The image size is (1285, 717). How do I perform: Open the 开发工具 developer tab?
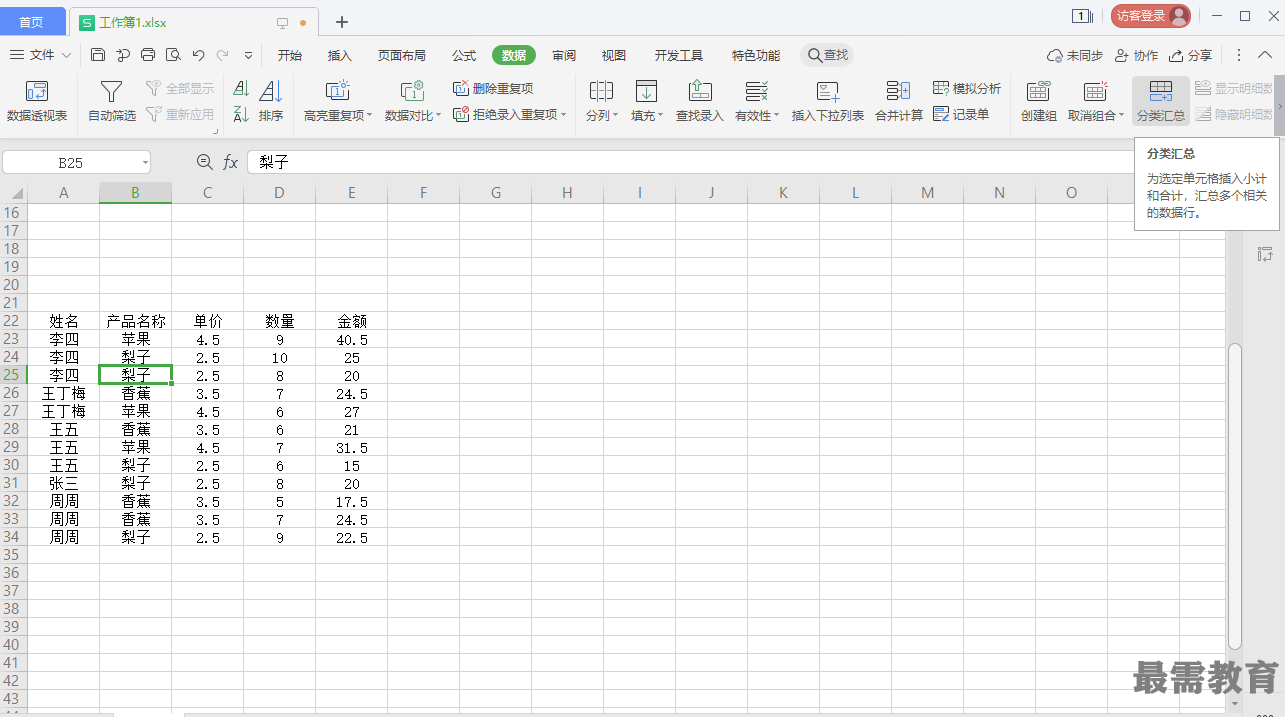click(x=679, y=55)
